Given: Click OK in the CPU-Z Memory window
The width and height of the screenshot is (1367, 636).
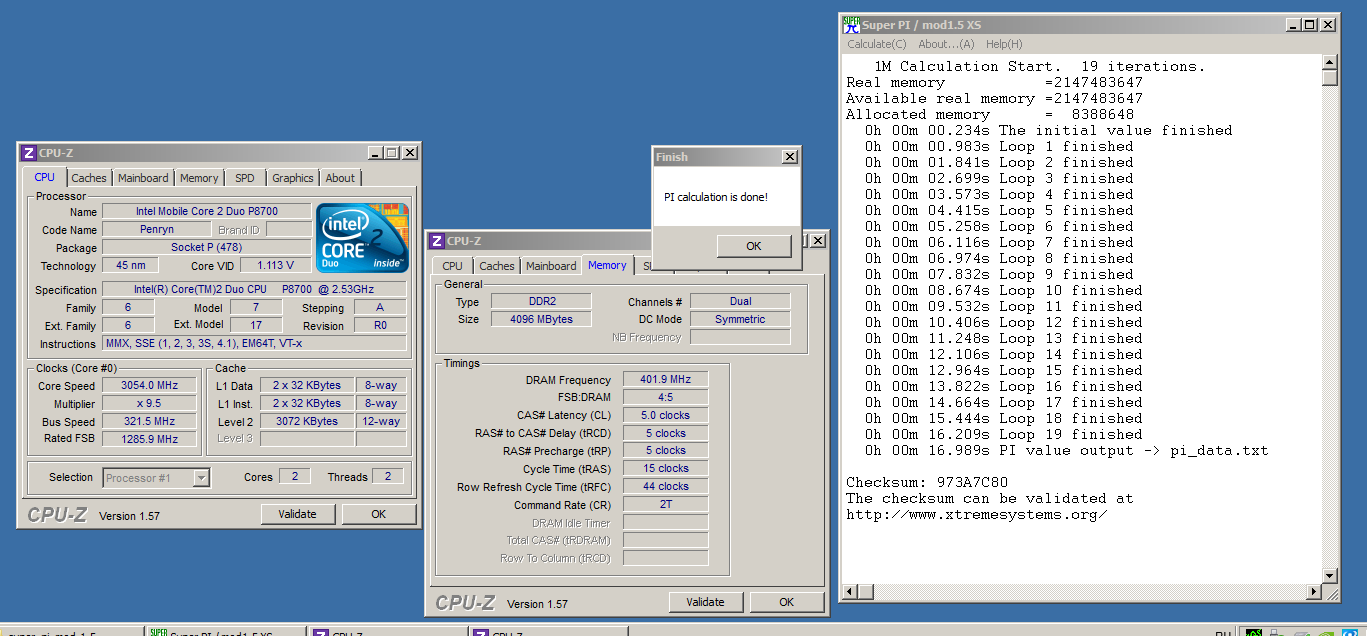Looking at the screenshot, I should click(787, 602).
